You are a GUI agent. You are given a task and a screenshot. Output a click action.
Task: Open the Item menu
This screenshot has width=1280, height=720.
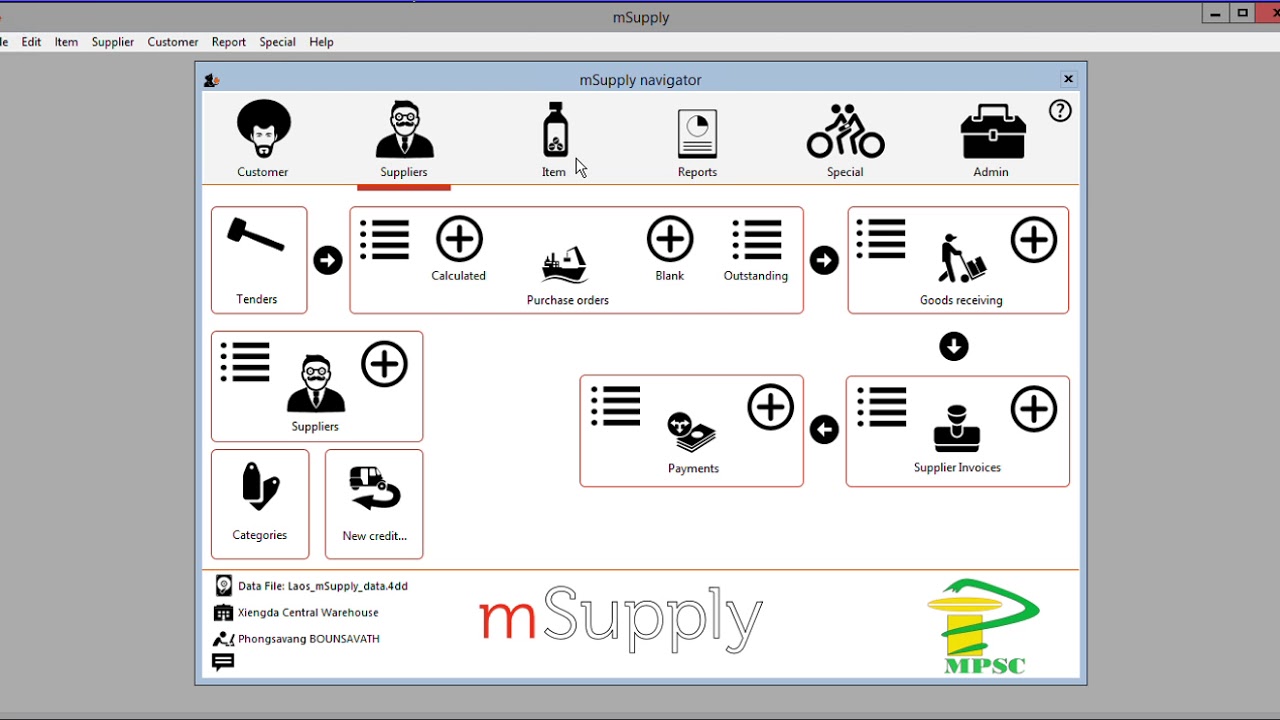(66, 42)
